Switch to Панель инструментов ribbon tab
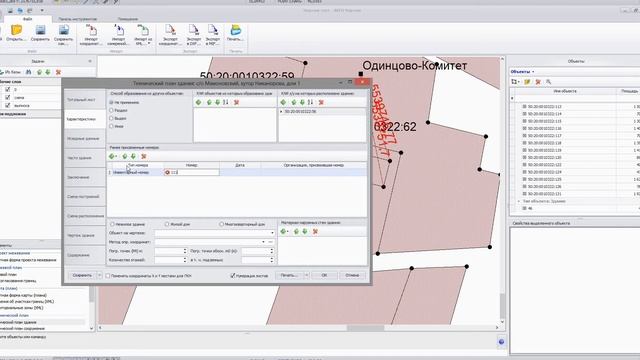The image size is (640, 360). pos(78,19)
